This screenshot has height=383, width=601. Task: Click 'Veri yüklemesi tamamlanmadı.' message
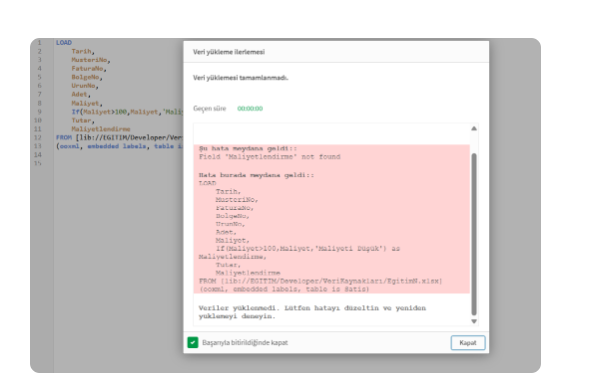pos(240,77)
